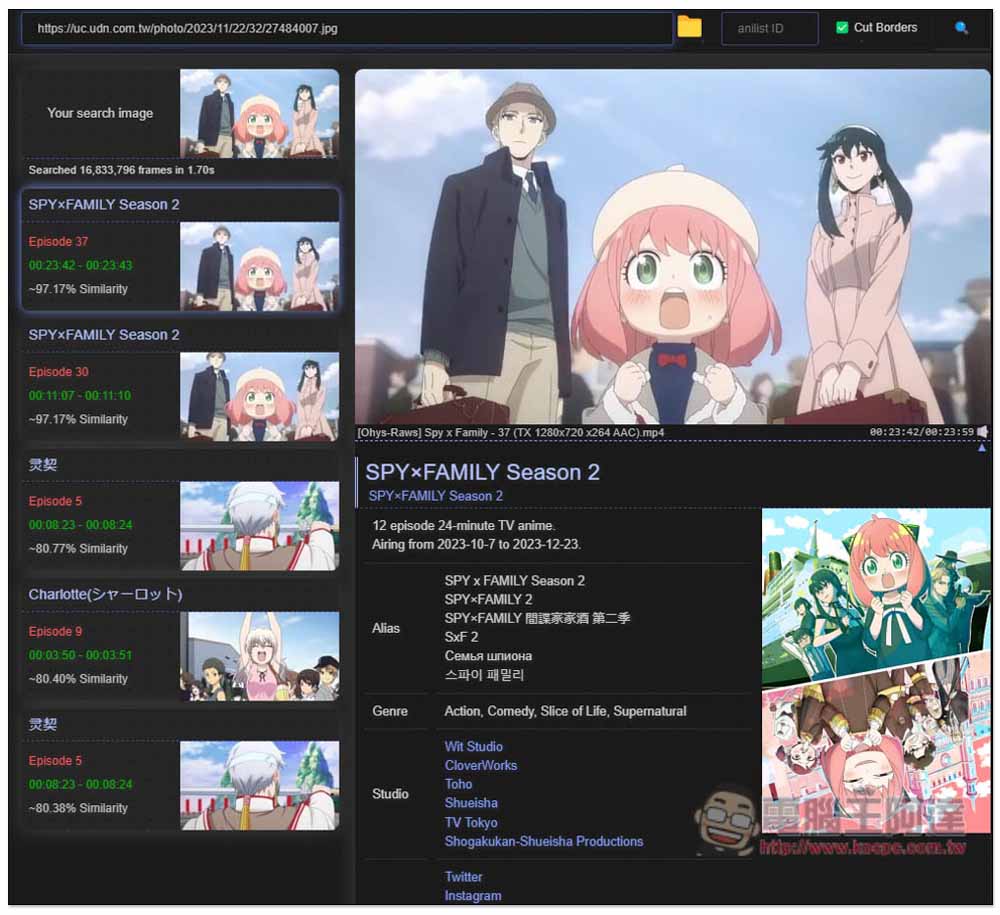Image resolution: width=1000 pixels, height=915 pixels.
Task: Select the SPY×FAMILY Season 2 Episode 37 result
Action: click(x=180, y=249)
